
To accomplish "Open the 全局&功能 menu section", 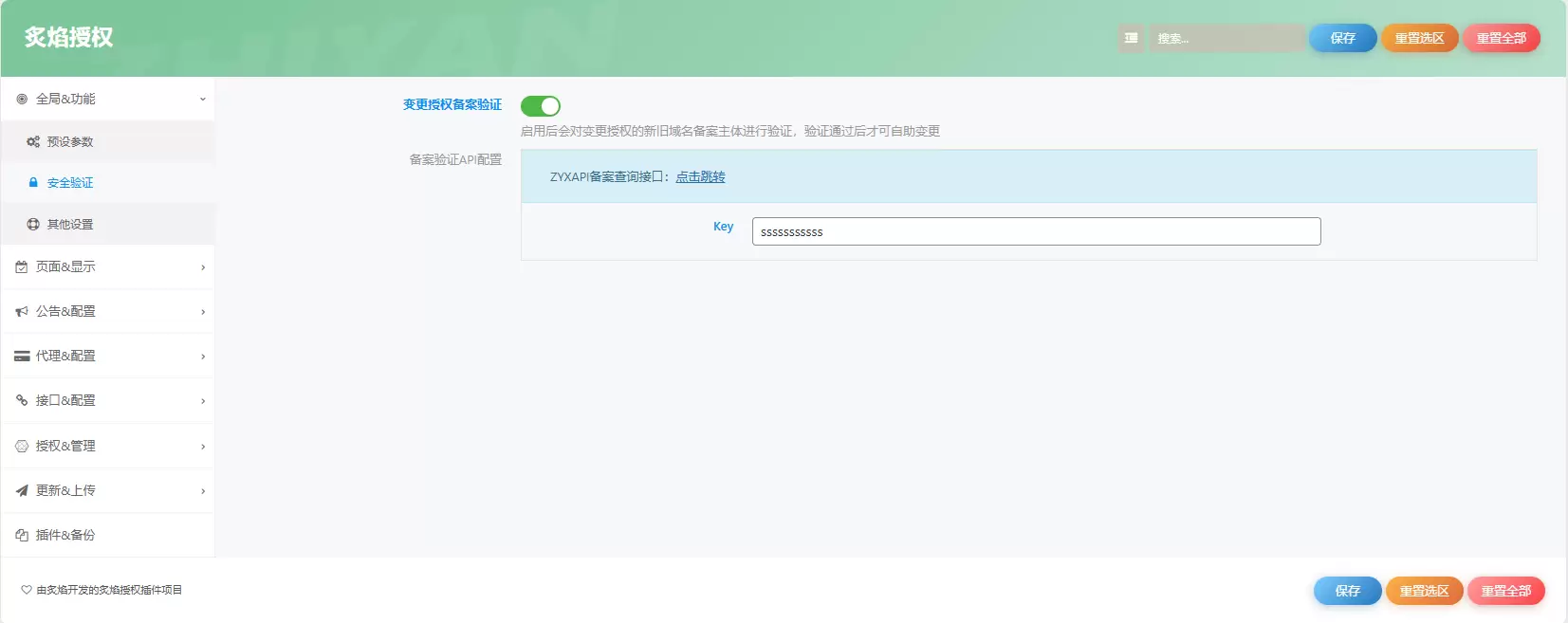I will click(x=108, y=99).
